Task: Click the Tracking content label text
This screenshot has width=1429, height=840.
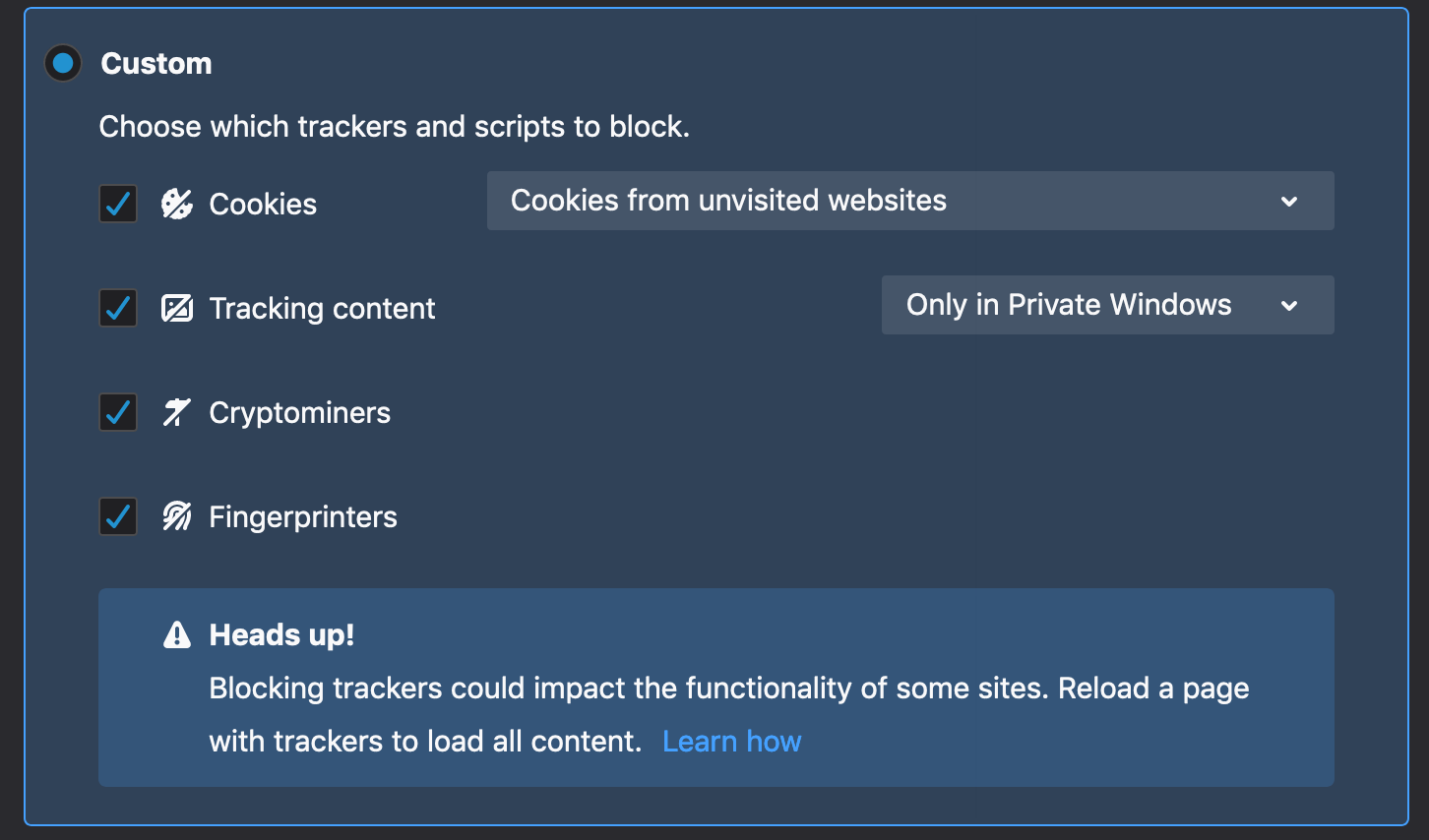Action: [322, 308]
